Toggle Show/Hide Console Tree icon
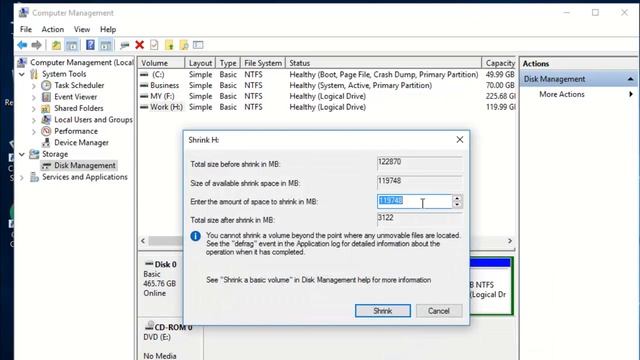This screenshot has width=640, height=360. click(72, 45)
